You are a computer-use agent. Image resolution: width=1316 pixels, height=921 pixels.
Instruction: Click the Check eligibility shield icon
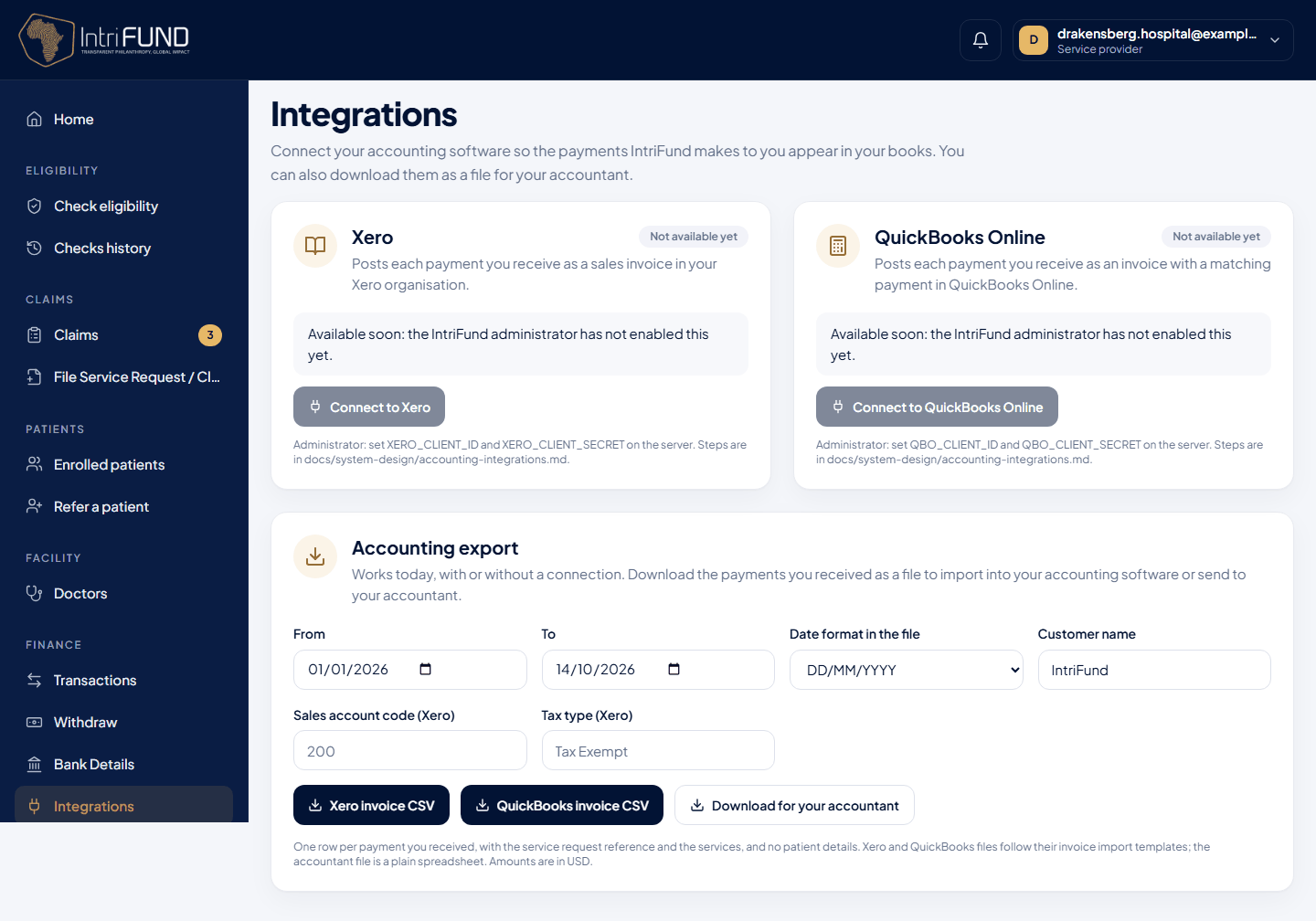(x=35, y=206)
